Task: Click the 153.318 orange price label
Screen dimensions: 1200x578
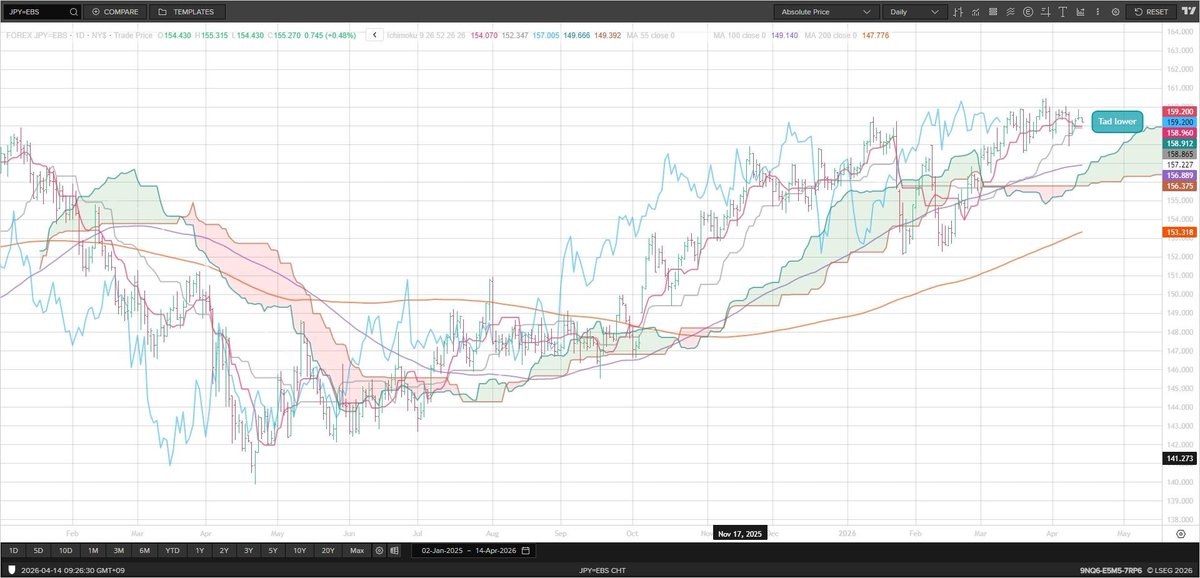Action: pos(1179,232)
